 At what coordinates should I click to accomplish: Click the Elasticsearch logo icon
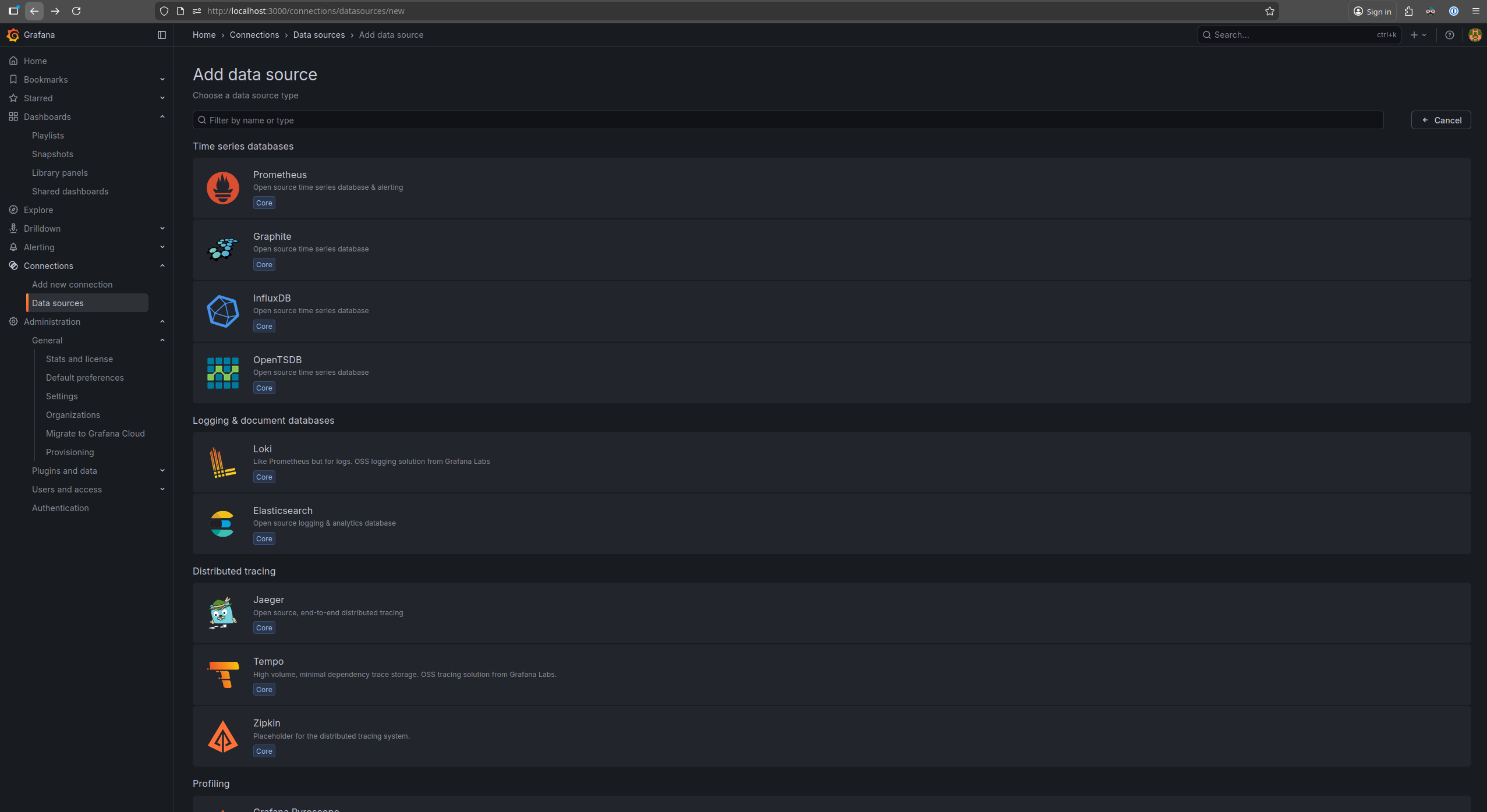point(222,524)
